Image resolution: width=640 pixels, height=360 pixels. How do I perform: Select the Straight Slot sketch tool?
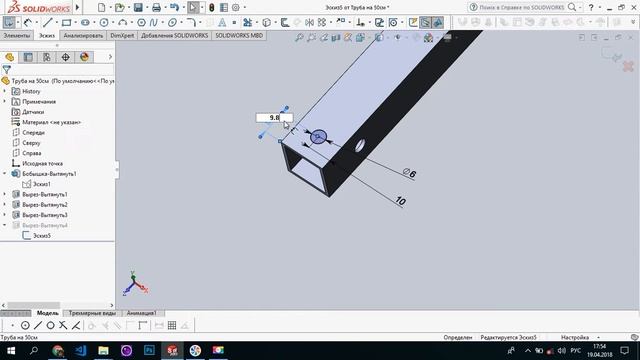click(85, 22)
